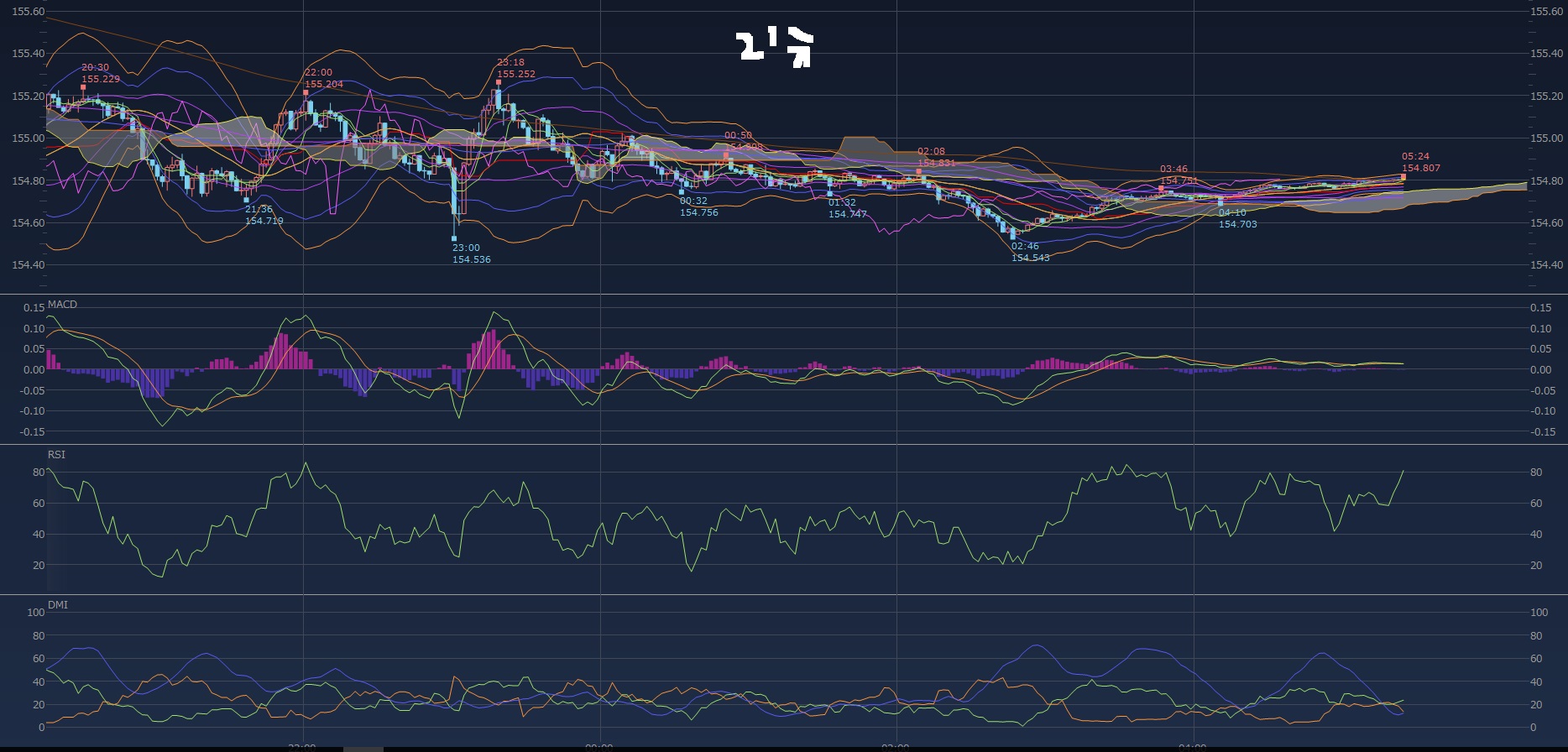Click 20 on the right DMI axis
Screen dimensions: 1568x752
click(1536, 704)
